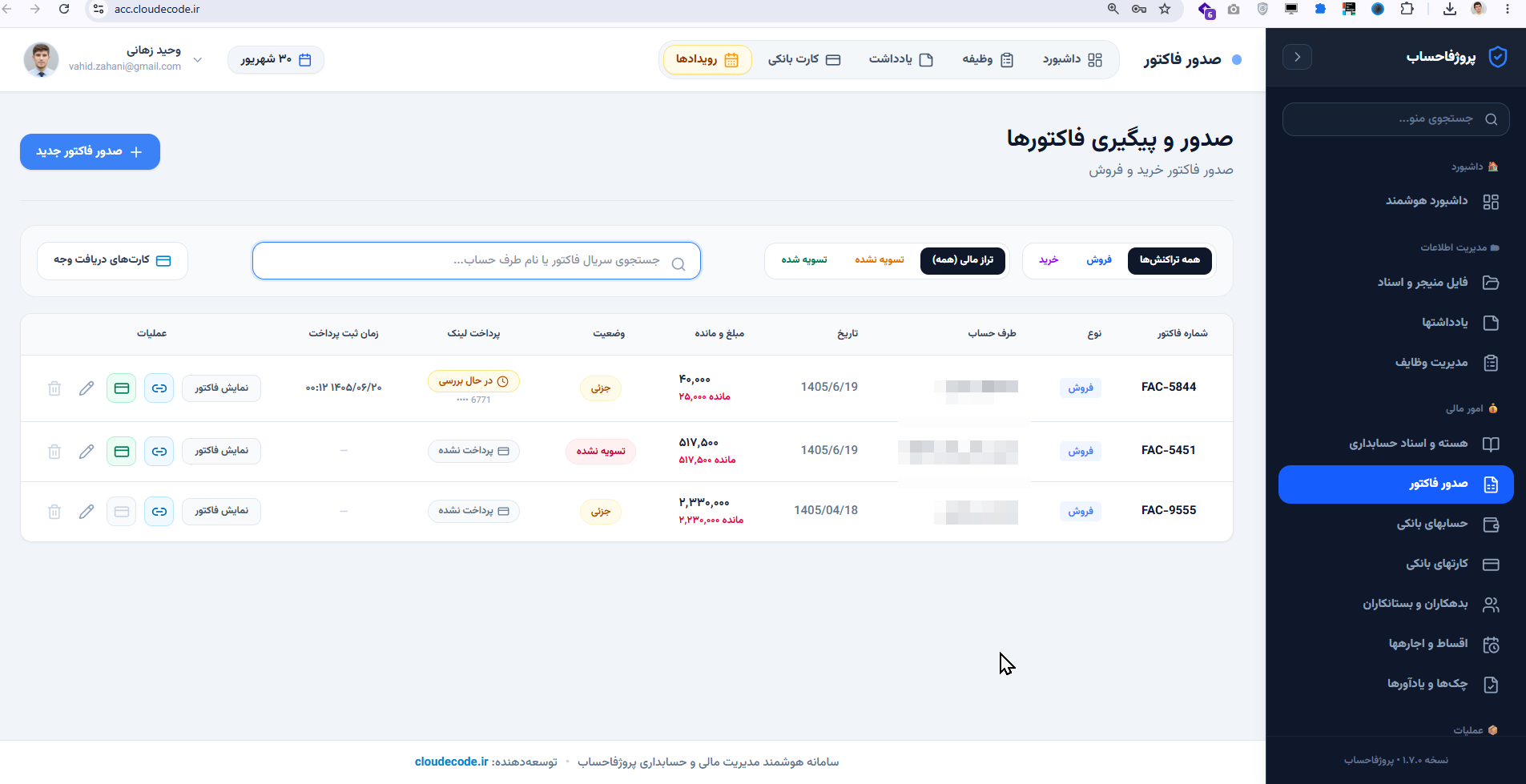The image size is (1526, 784).
Task: Copy payment link icon for FAC-5844
Action: click(x=159, y=388)
